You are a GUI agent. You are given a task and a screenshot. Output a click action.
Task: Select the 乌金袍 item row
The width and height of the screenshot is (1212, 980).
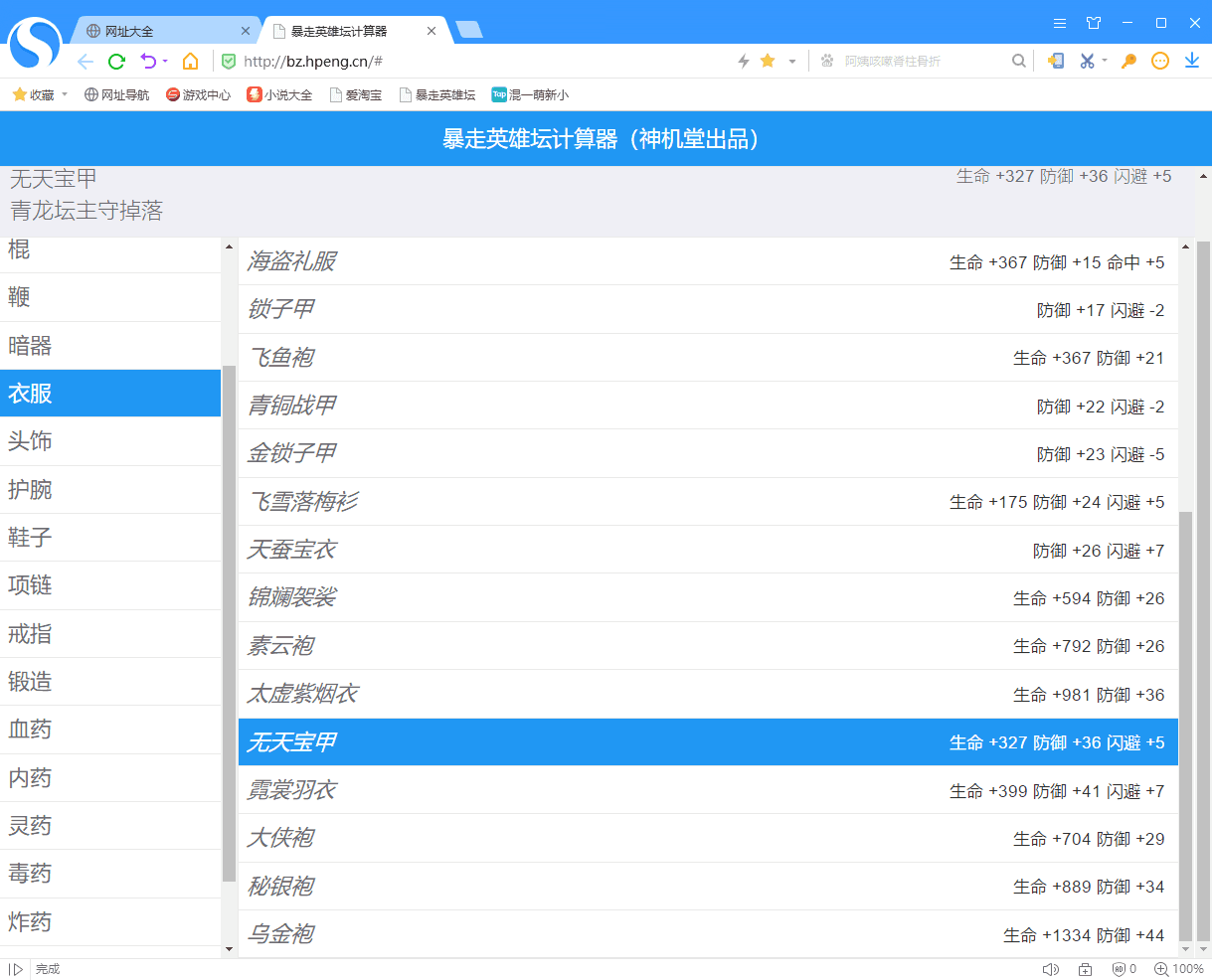click(x=708, y=934)
